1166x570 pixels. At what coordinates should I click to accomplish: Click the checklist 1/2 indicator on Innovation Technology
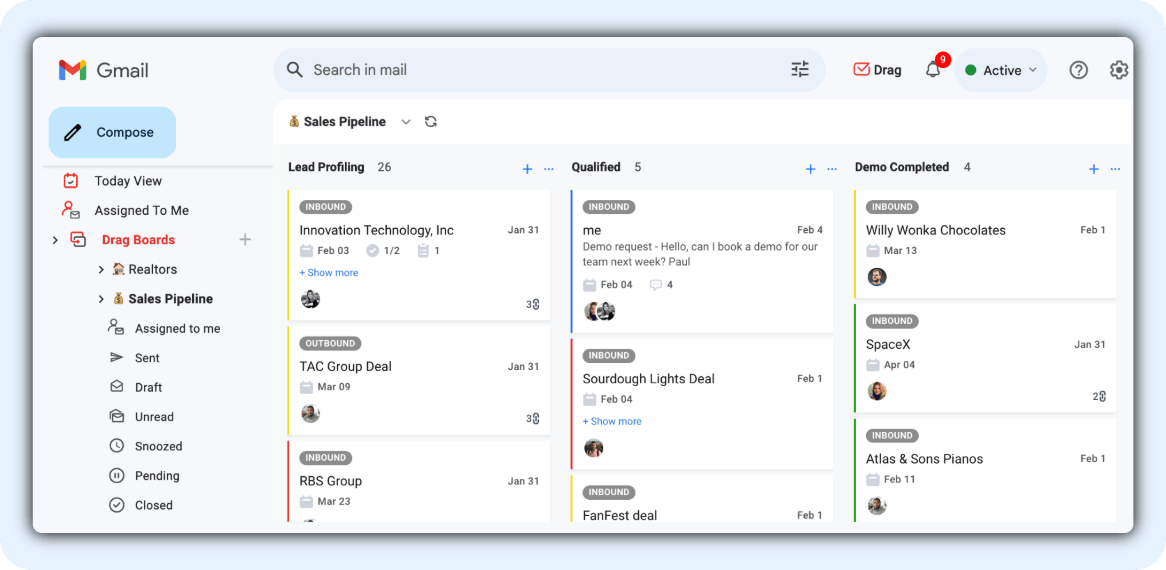[x=383, y=251]
